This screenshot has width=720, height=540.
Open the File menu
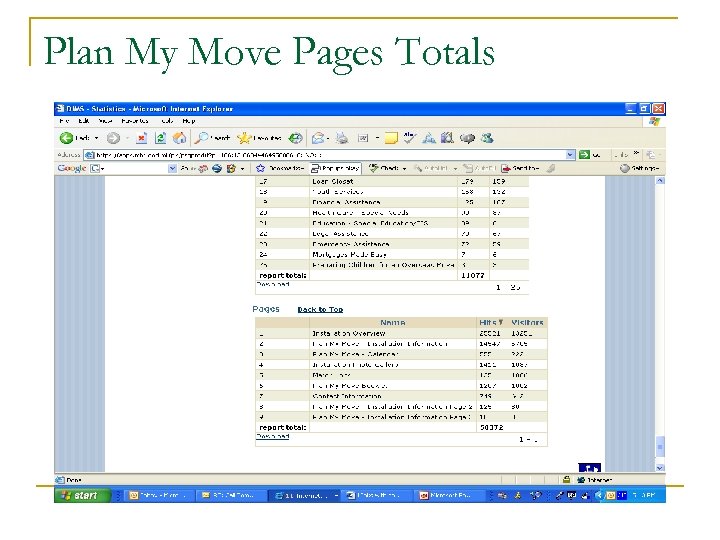[x=64, y=121]
